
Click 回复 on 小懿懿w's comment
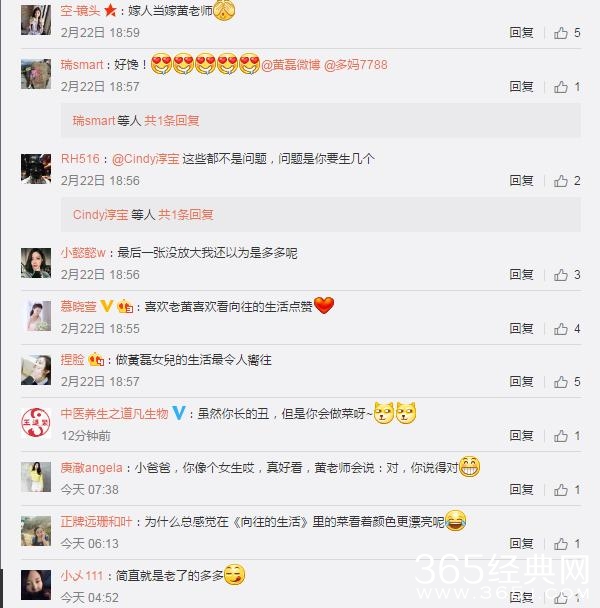click(x=521, y=275)
